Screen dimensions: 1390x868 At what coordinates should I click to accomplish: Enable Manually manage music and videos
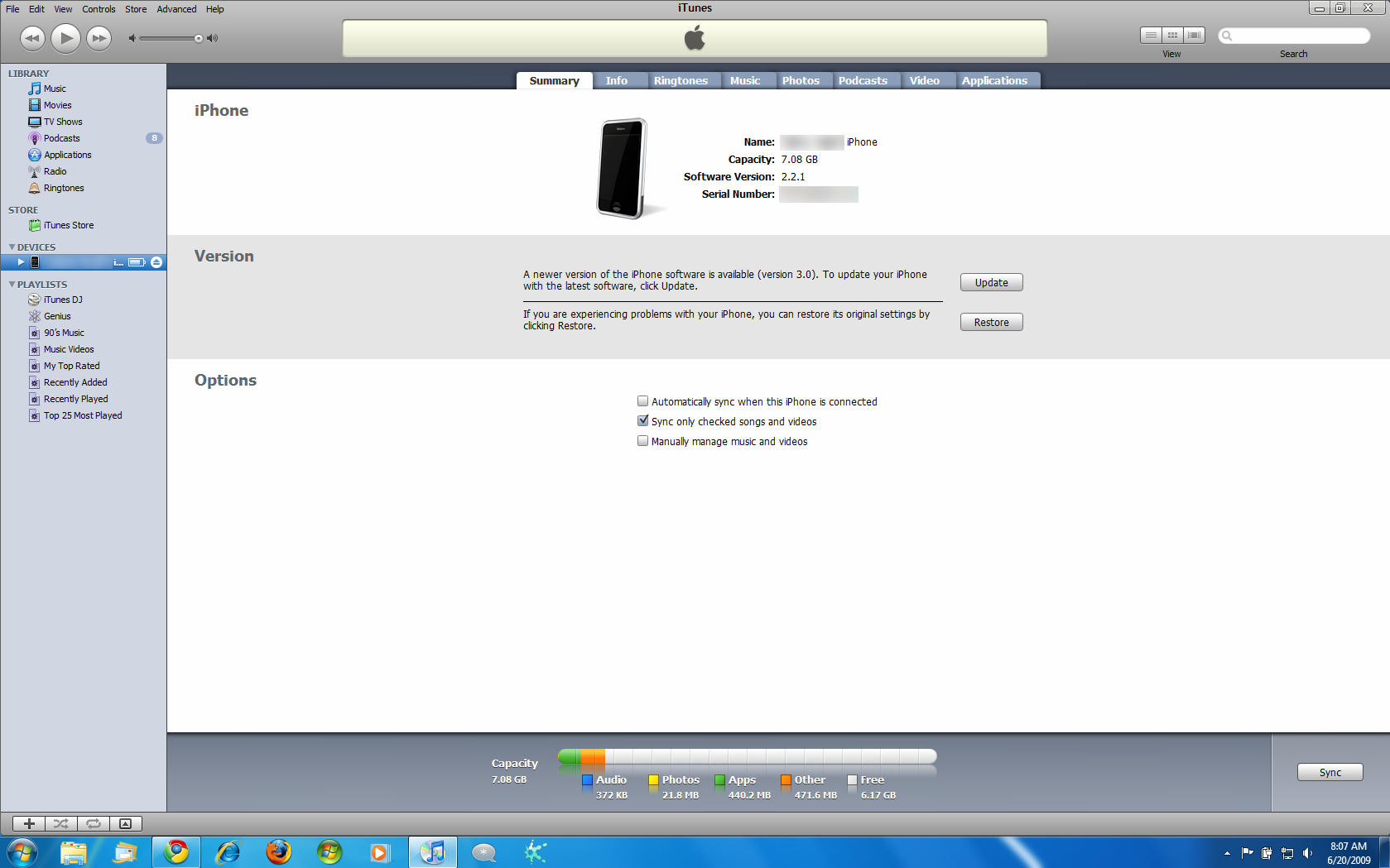642,441
